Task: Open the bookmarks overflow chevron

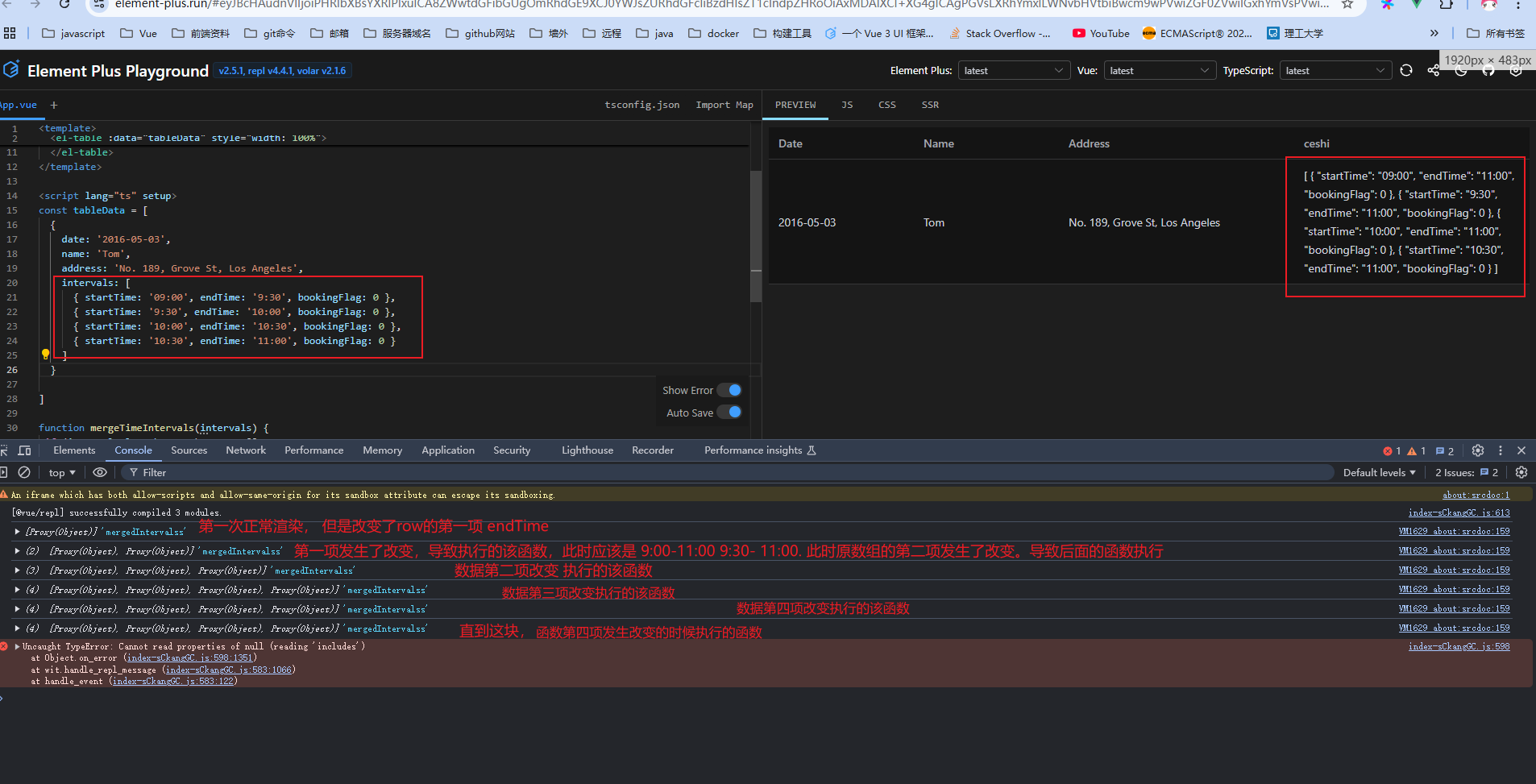Action: pos(1434,33)
